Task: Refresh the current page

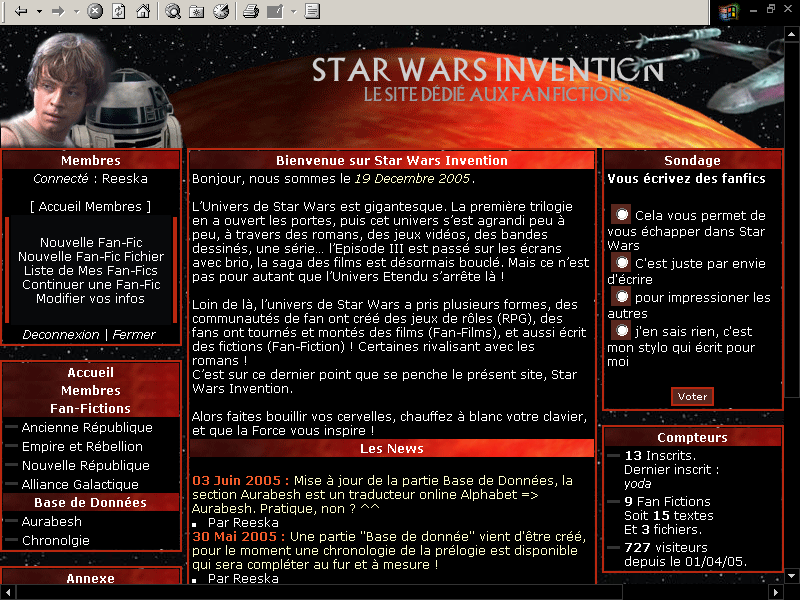Action: click(x=118, y=11)
